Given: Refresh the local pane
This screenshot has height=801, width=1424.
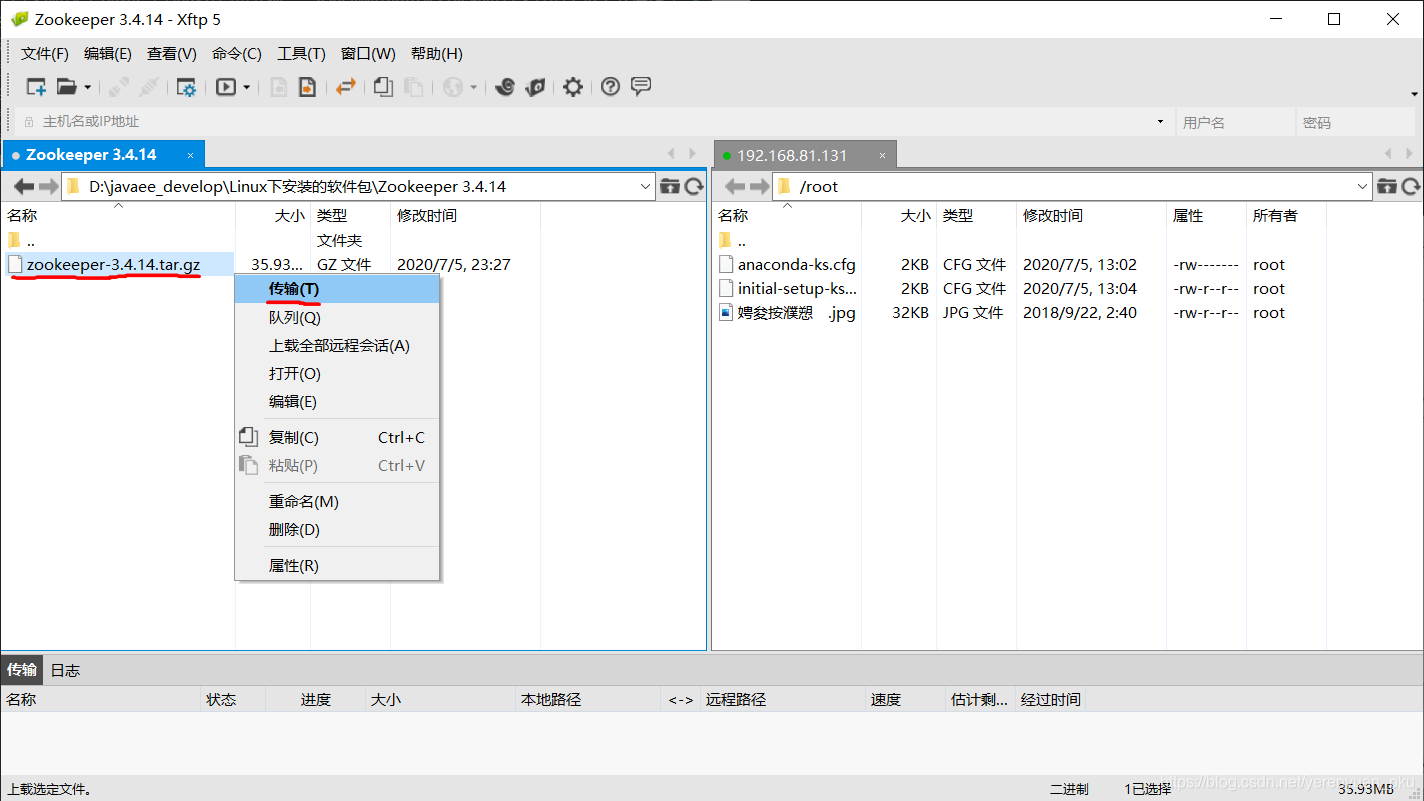Looking at the screenshot, I should (694, 186).
